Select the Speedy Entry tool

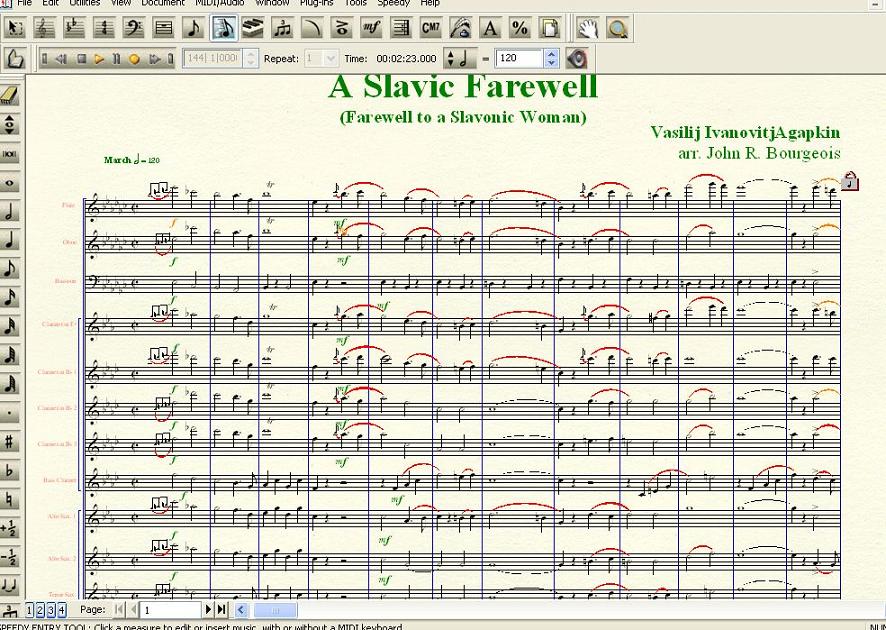tap(224, 28)
